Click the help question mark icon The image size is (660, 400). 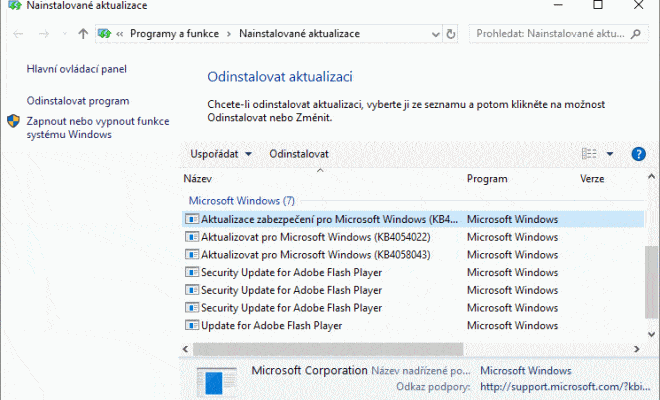[x=638, y=154]
